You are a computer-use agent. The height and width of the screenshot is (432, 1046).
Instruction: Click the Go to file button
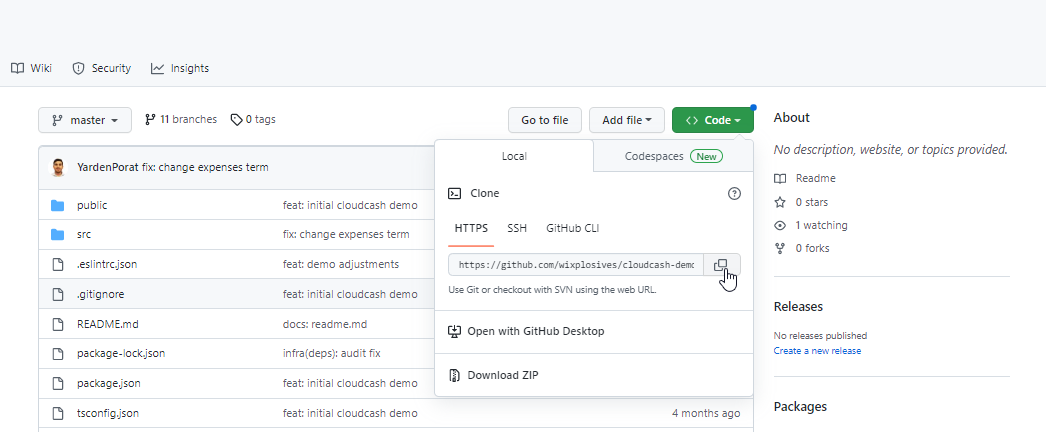click(544, 120)
